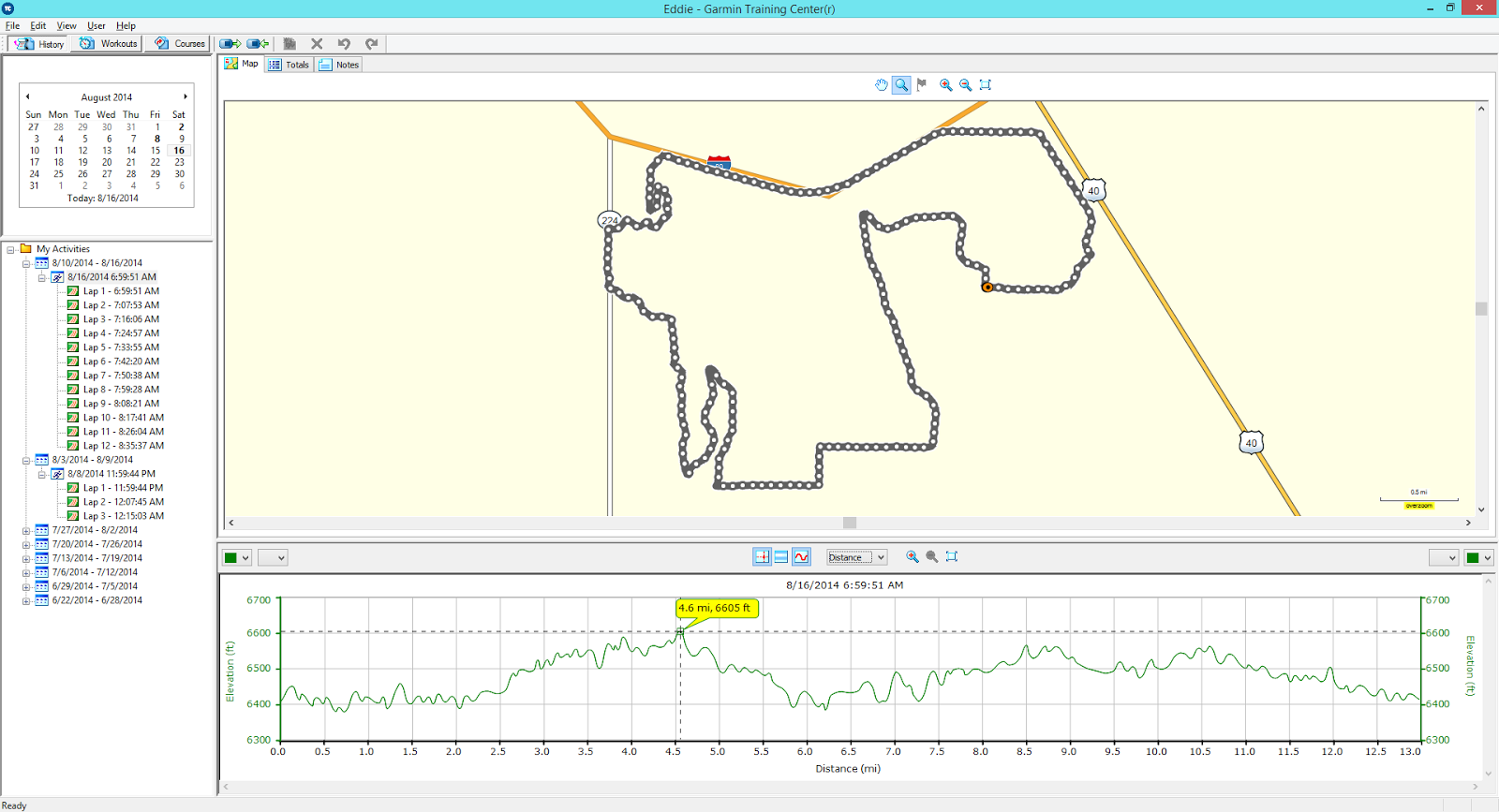Viewport: 1499px width, 812px height.
Task: Click the Workouts button
Action: pyautogui.click(x=108, y=44)
